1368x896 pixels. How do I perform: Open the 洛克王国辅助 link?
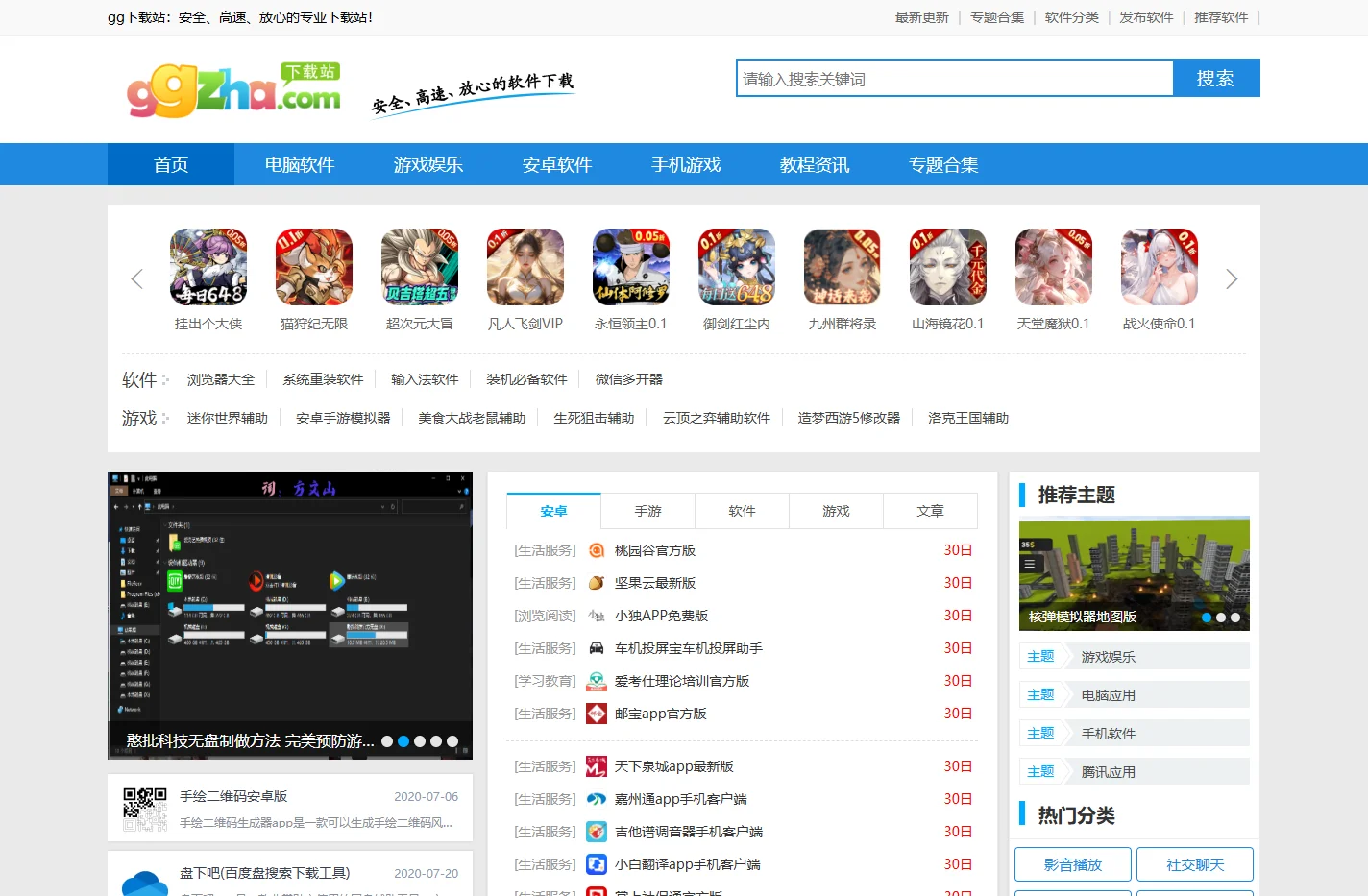point(968,418)
